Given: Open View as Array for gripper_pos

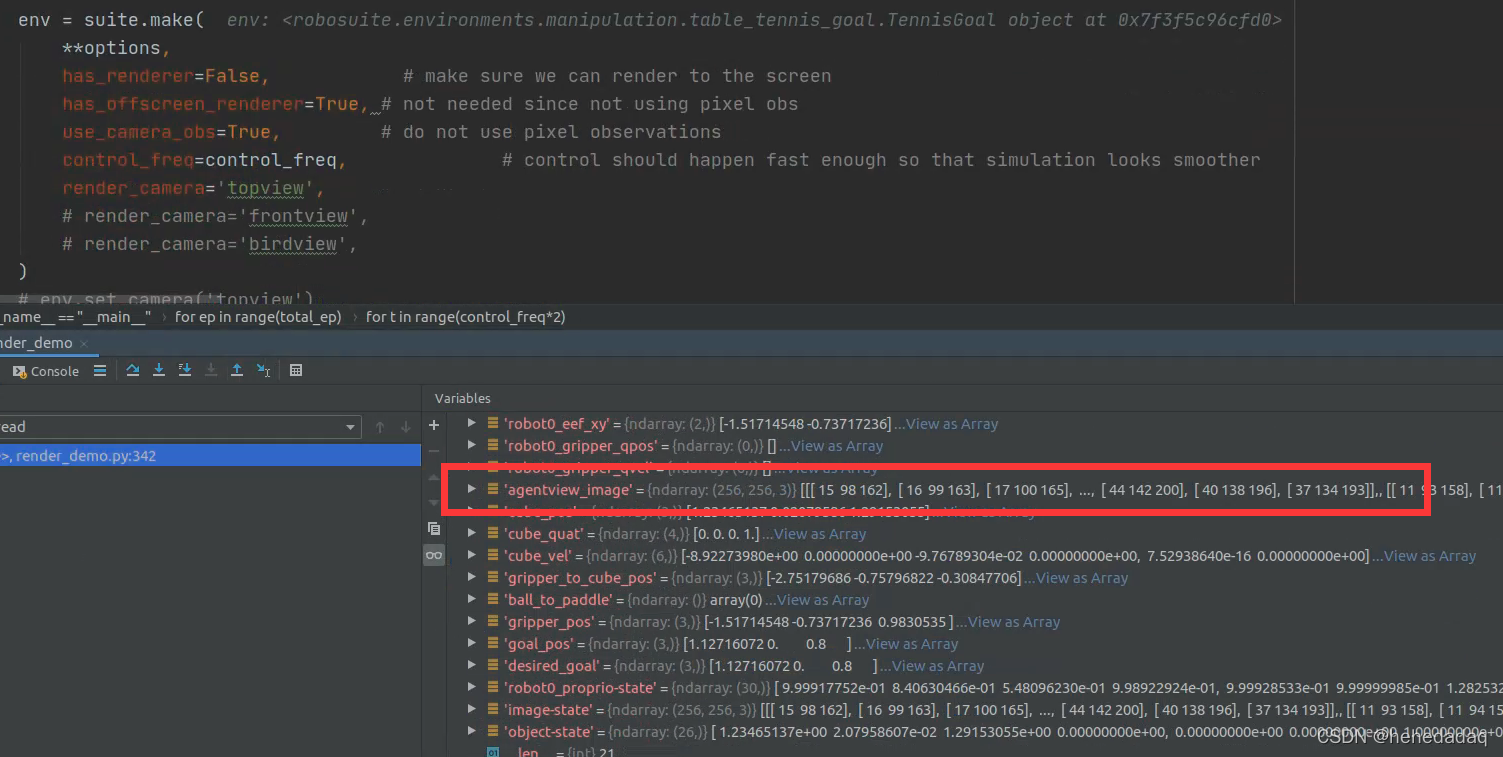Looking at the screenshot, I should click(x=1014, y=622).
